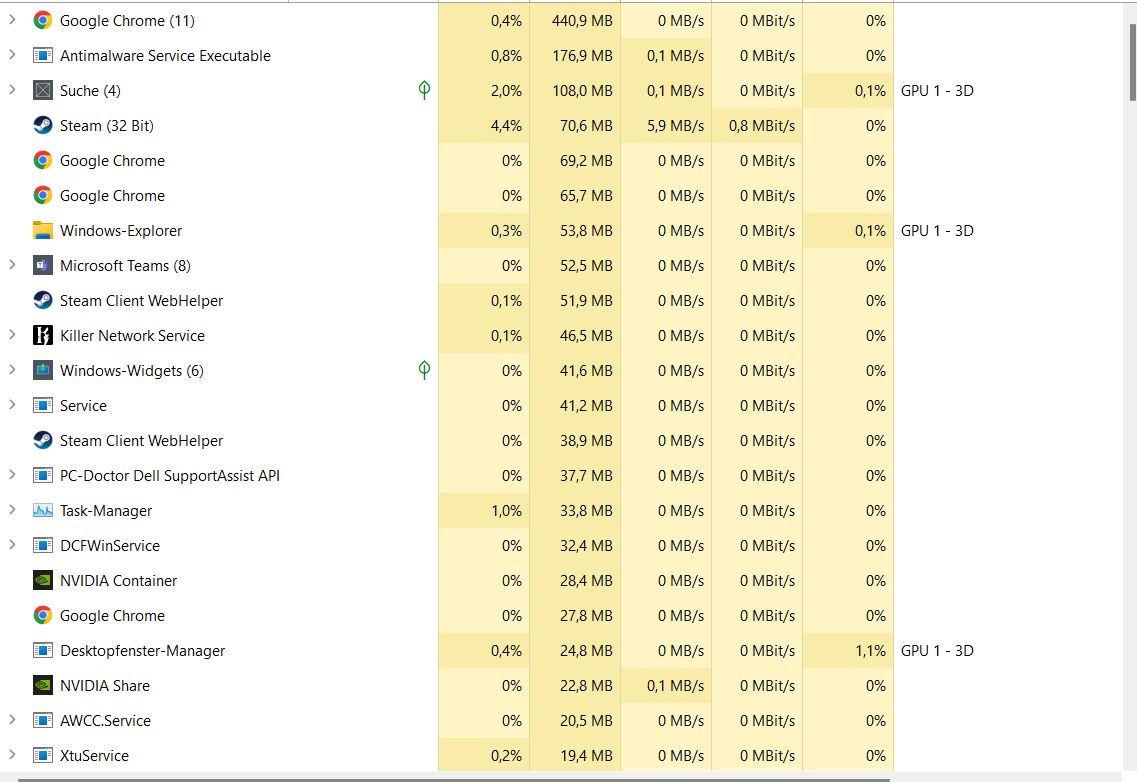The image size is (1137, 782).
Task: Click the Desktopfenster-Manager icon
Action: tap(43, 650)
